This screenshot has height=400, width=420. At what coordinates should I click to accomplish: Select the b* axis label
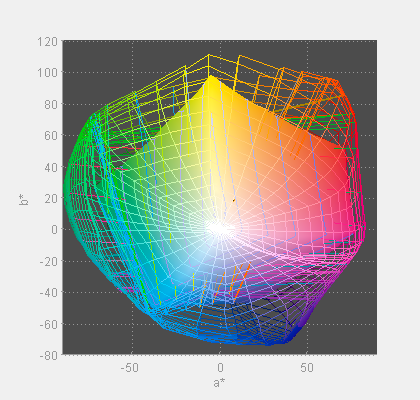[x=24, y=199]
